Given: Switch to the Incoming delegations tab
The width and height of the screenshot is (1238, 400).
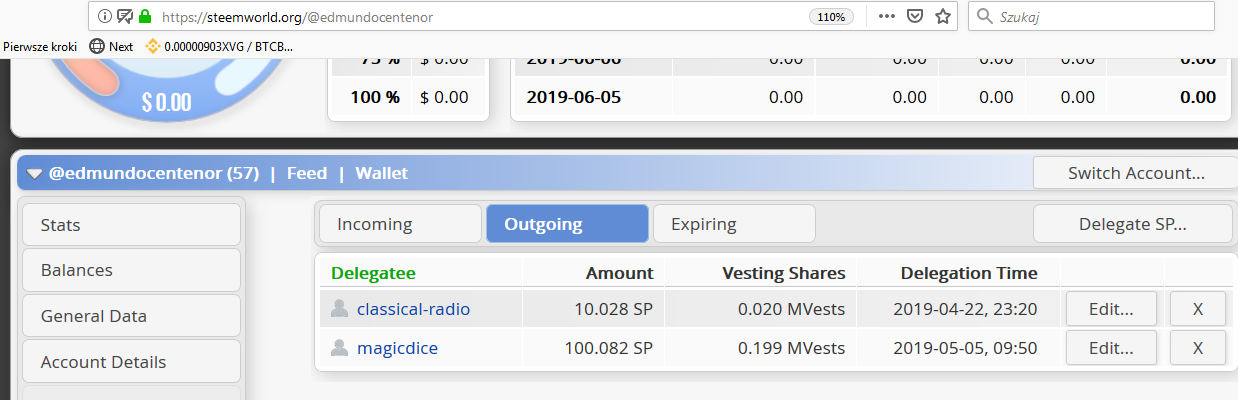Looking at the screenshot, I should (400, 224).
